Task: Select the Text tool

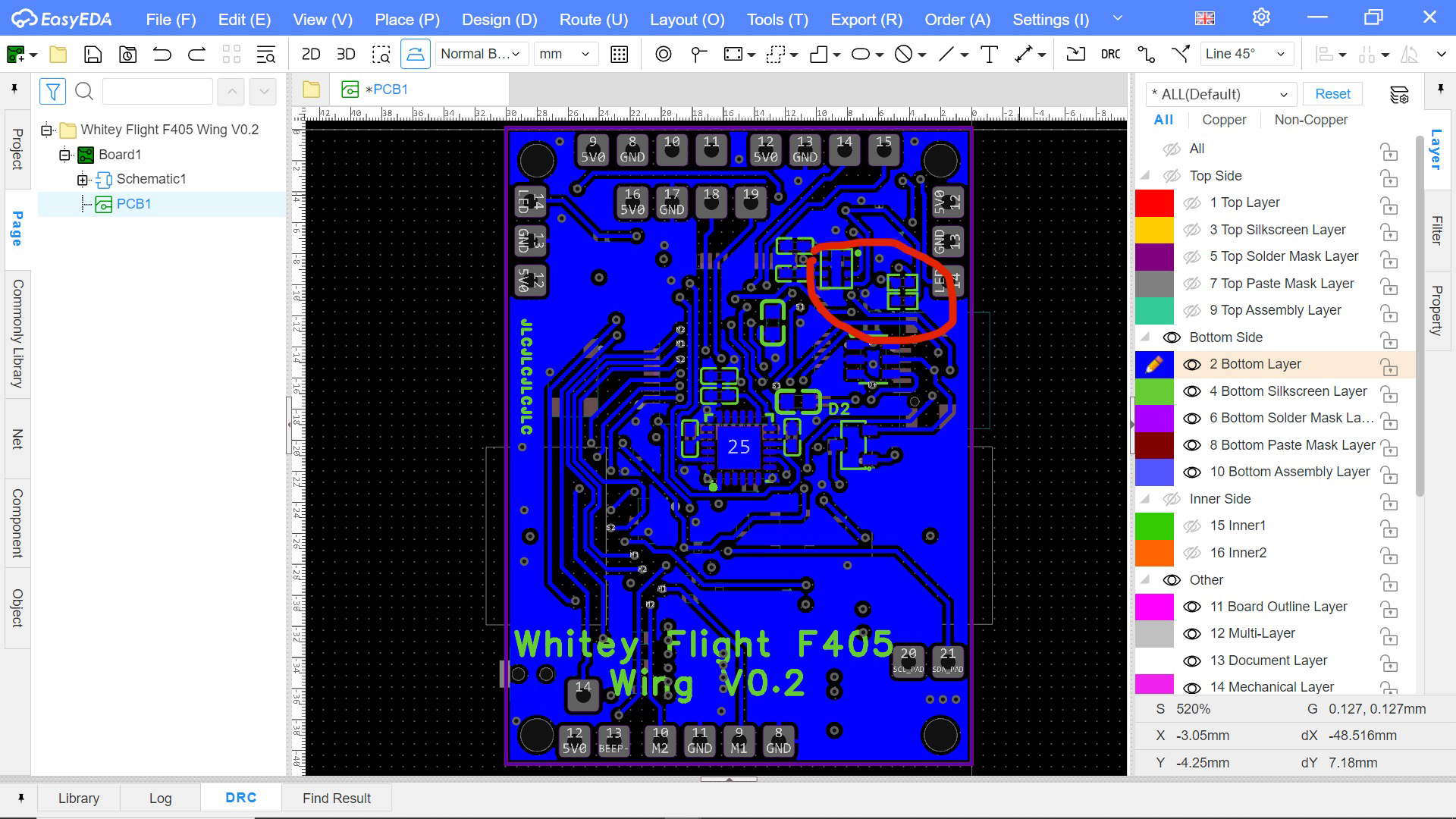Action: (x=989, y=55)
